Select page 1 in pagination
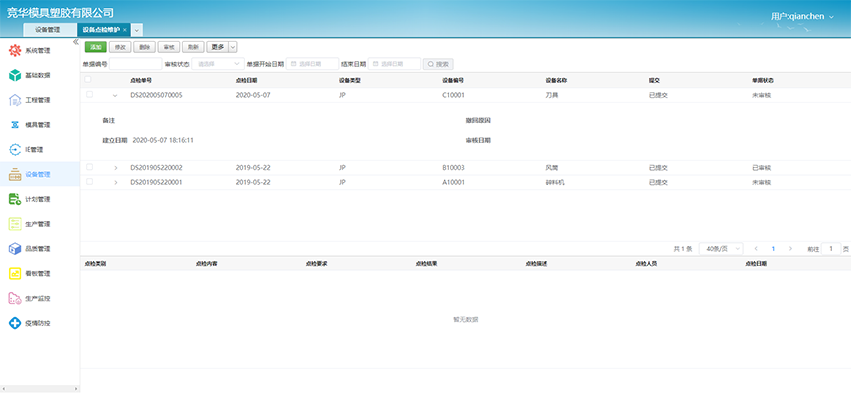The height and width of the screenshot is (393, 851). pos(773,249)
